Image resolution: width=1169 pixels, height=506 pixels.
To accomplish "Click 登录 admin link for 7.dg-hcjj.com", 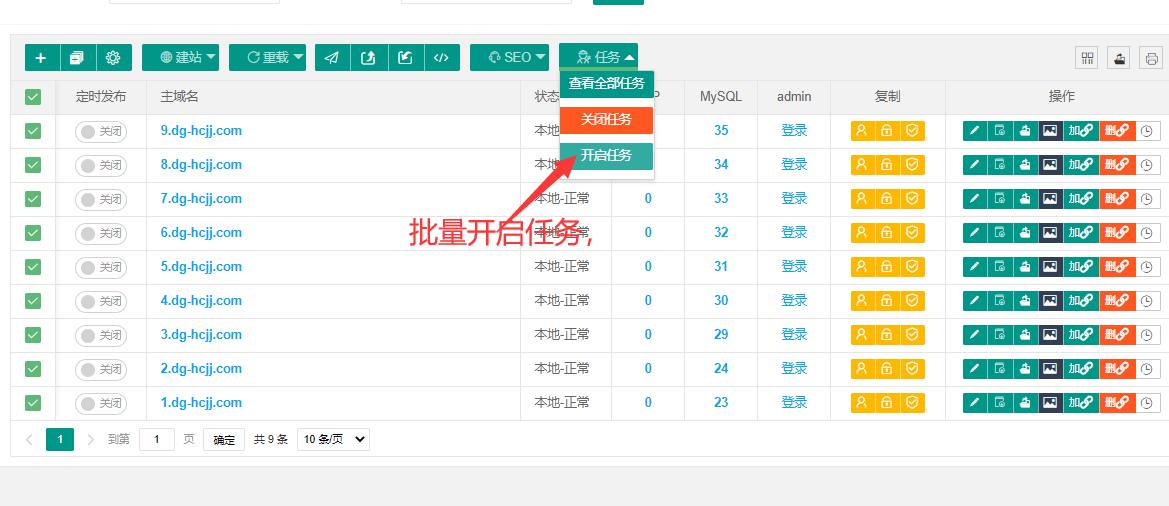I will click(794, 199).
